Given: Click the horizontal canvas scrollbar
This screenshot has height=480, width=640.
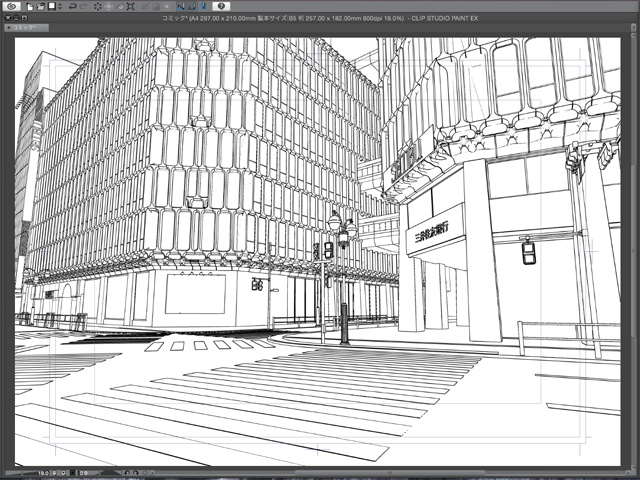Looking at the screenshot, I should coord(392,473).
